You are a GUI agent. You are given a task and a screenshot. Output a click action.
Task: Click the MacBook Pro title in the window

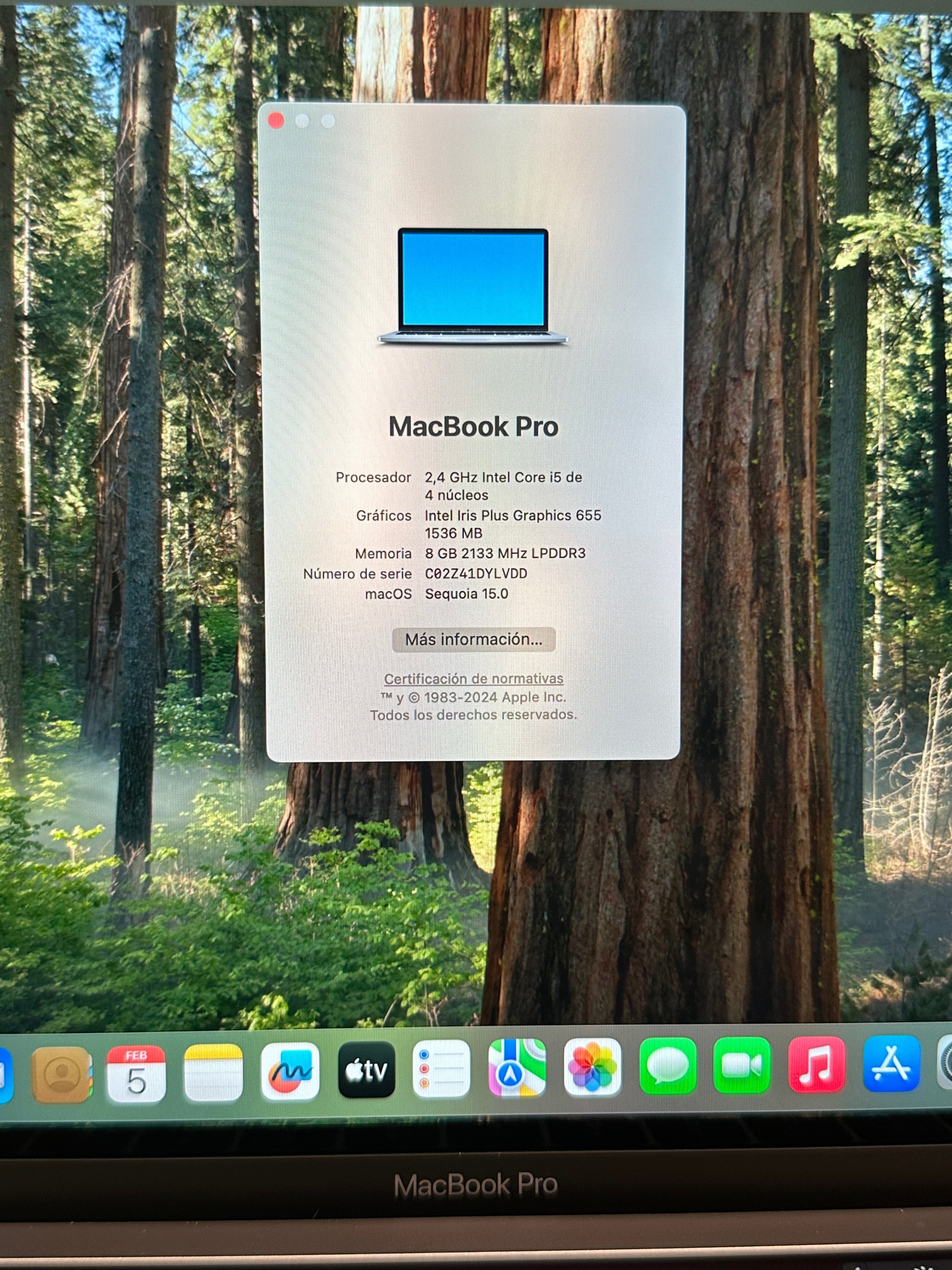(473, 426)
